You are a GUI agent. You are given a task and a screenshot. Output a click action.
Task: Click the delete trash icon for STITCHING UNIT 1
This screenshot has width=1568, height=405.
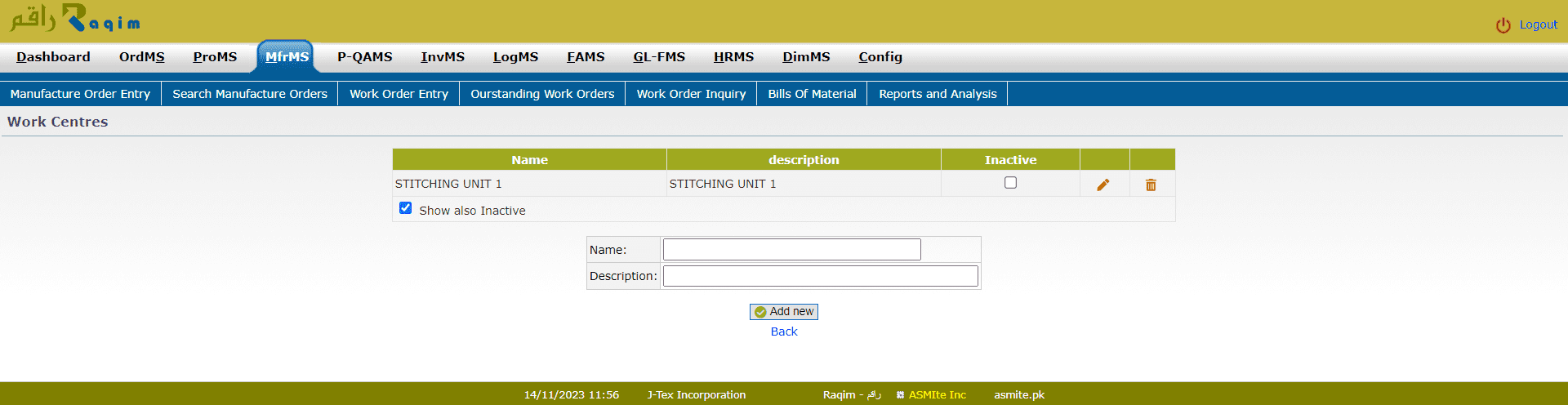[x=1151, y=185]
